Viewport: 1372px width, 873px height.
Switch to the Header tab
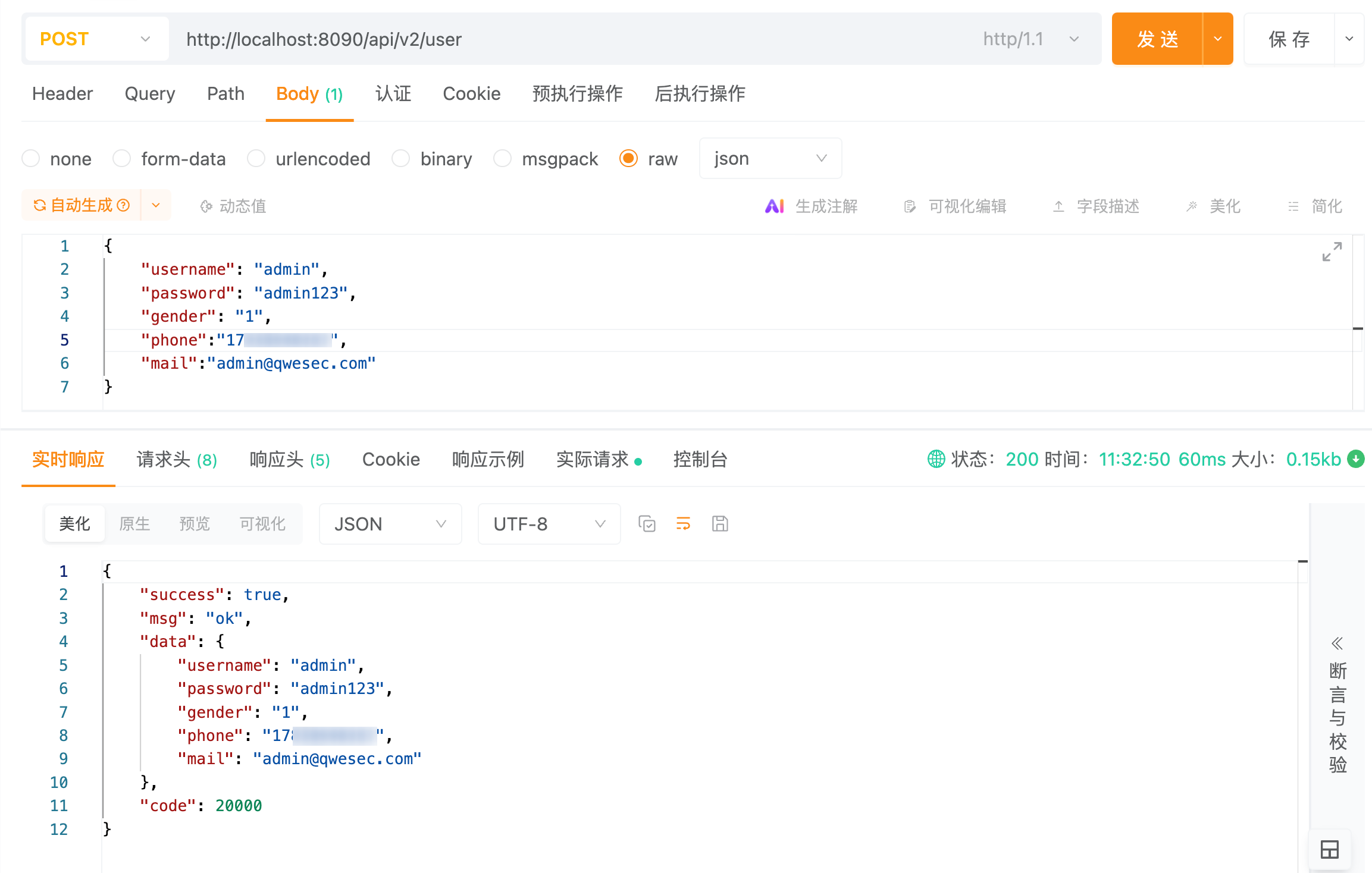click(x=62, y=94)
